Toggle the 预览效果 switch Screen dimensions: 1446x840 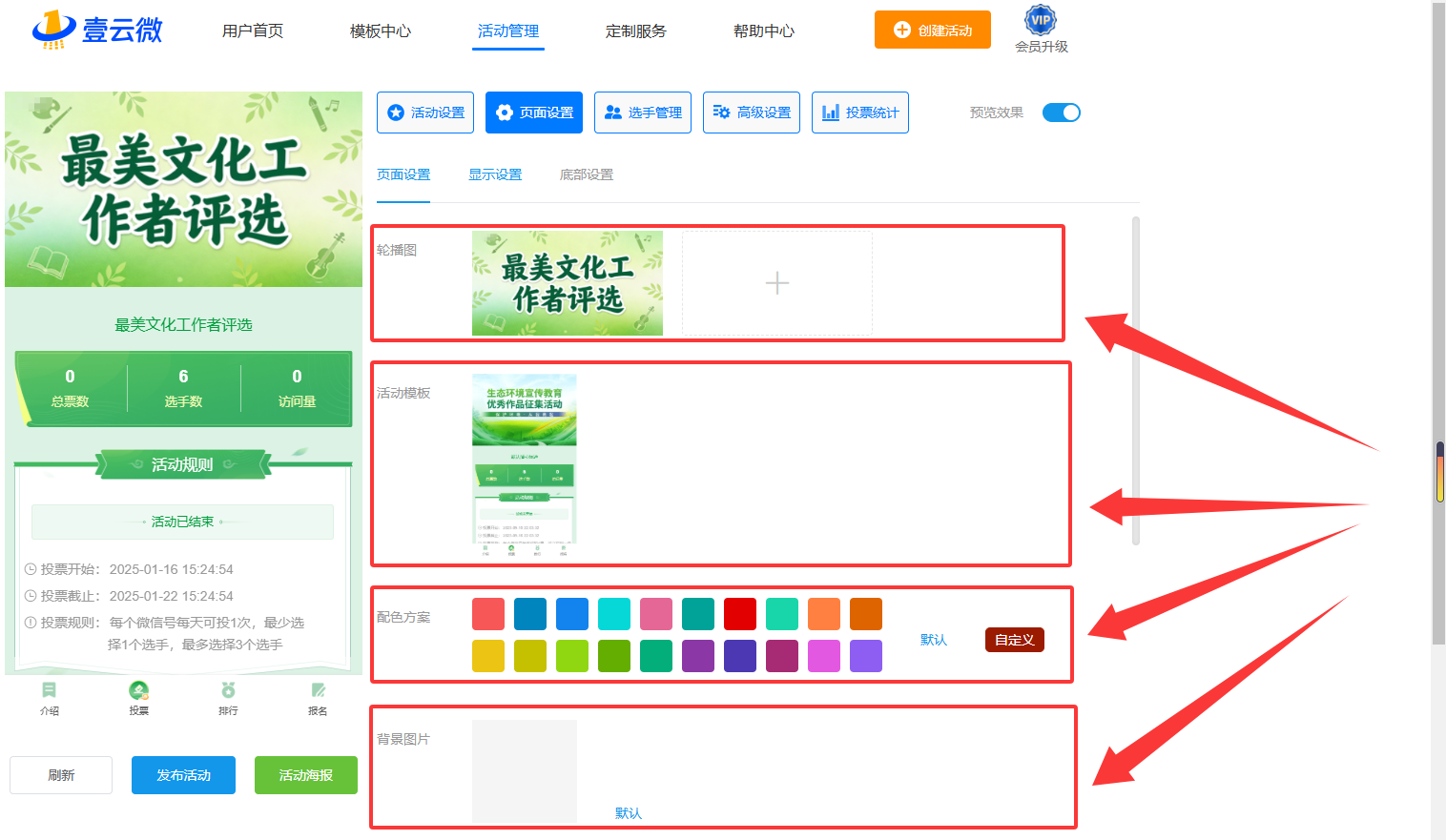point(1062,113)
